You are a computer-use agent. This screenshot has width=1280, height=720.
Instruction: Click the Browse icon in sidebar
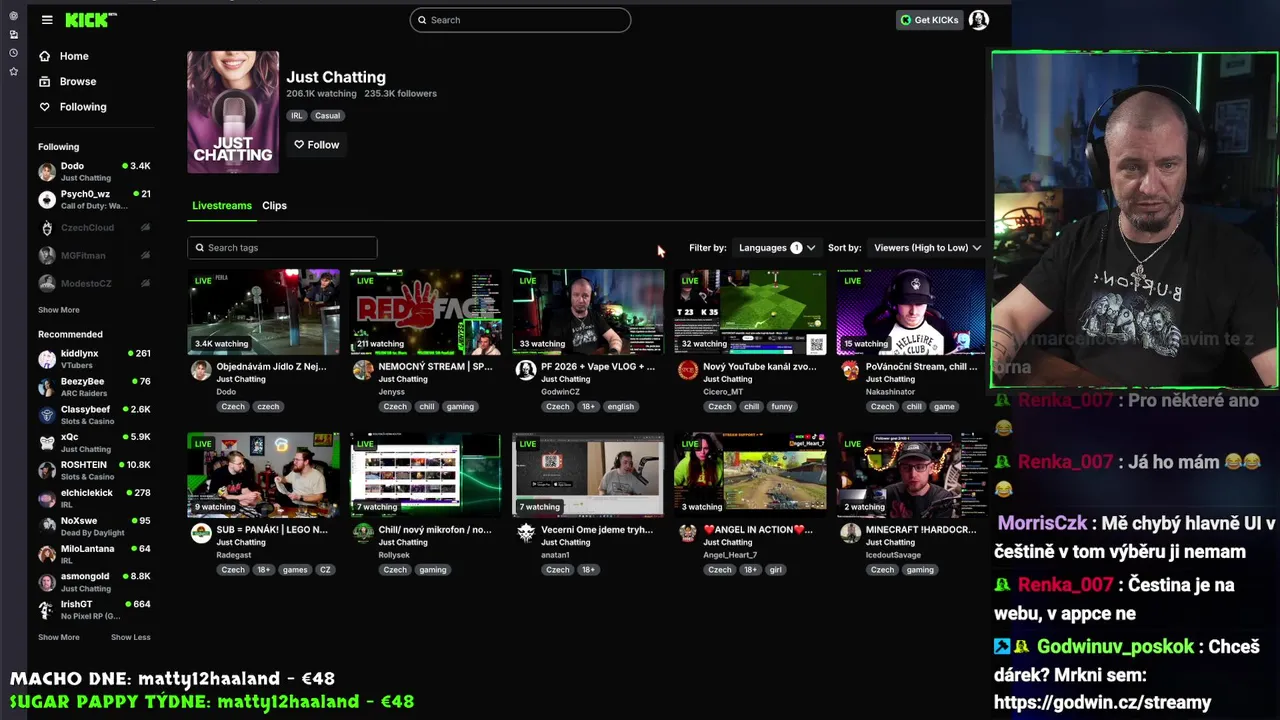click(x=44, y=81)
